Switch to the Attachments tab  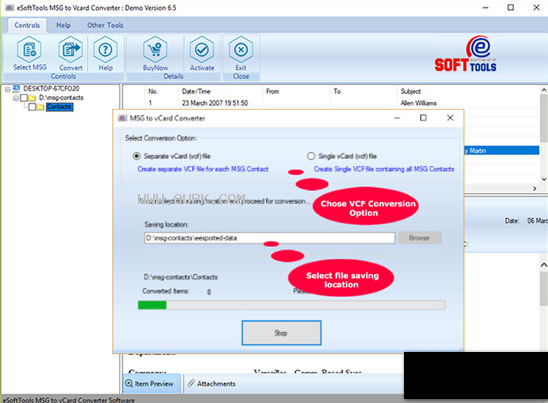[212, 383]
